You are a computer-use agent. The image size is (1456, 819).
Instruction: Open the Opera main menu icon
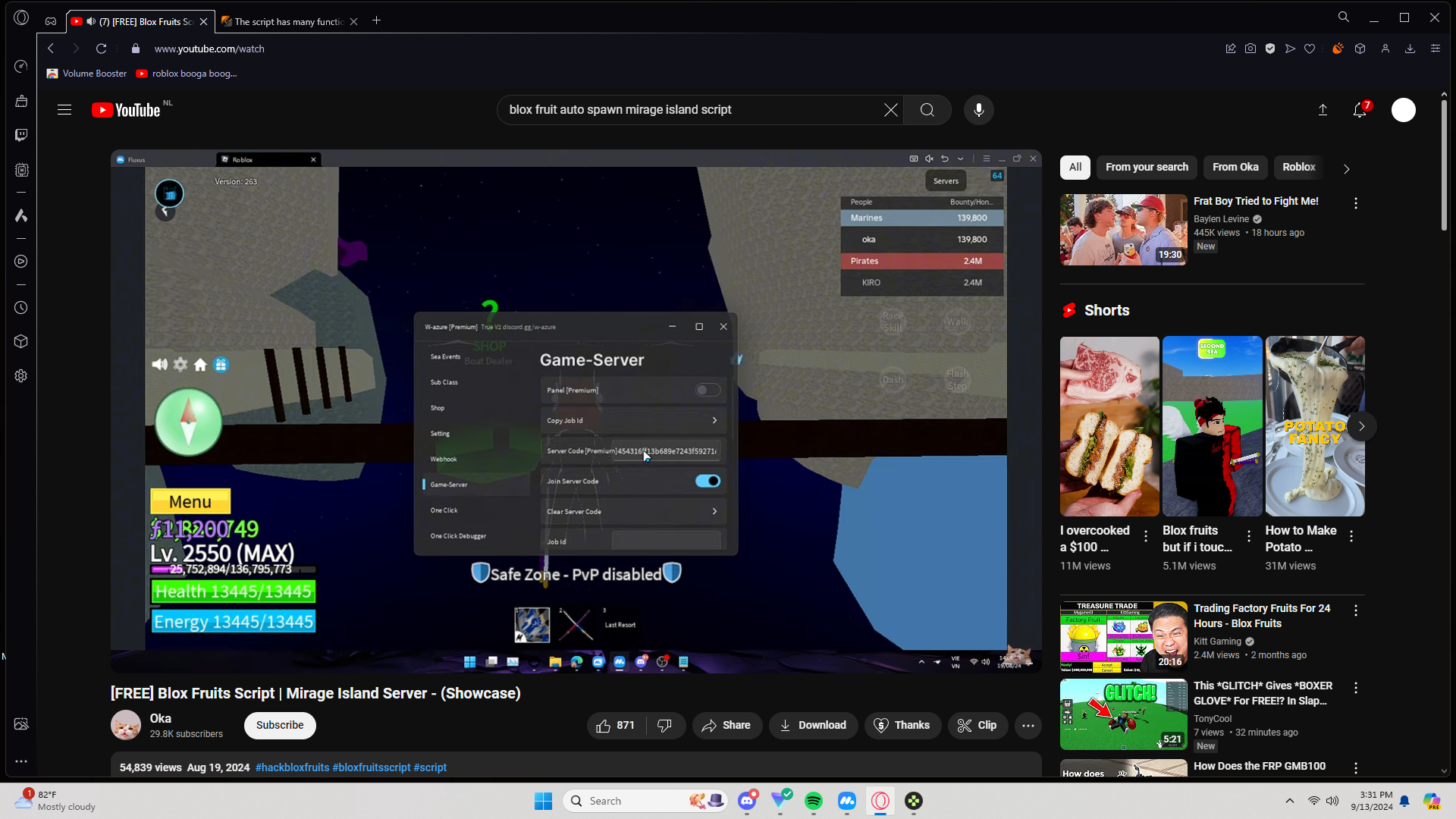(21, 17)
